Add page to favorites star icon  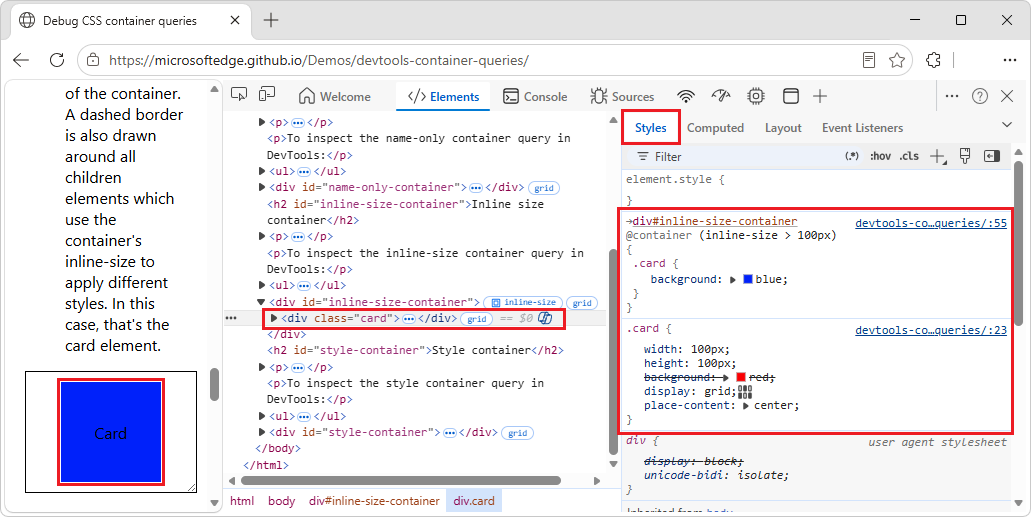click(x=897, y=61)
